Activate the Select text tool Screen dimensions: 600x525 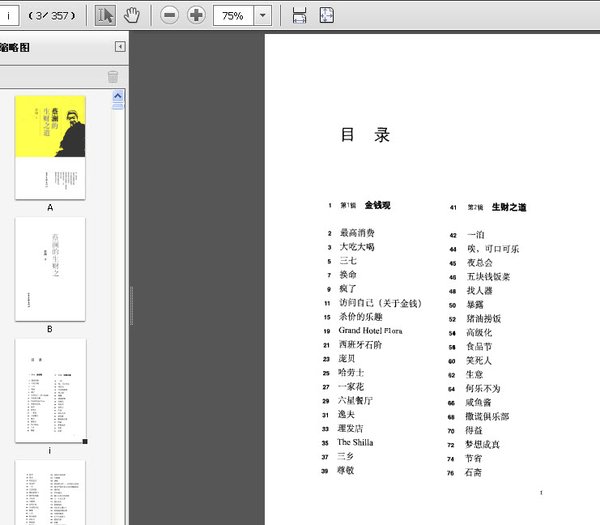[105, 15]
